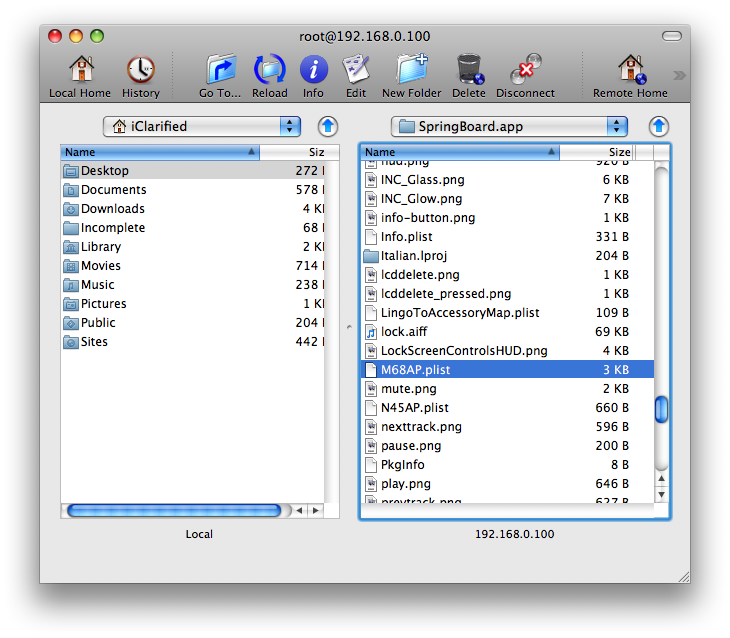The height and width of the screenshot is (638, 730).
Task: Open the SpringBoard.app remote path dropdown
Action: (x=509, y=126)
